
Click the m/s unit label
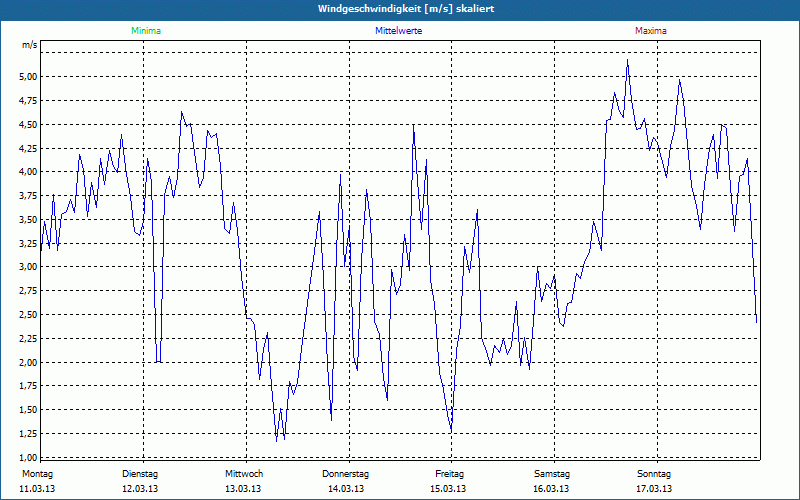coord(30,45)
